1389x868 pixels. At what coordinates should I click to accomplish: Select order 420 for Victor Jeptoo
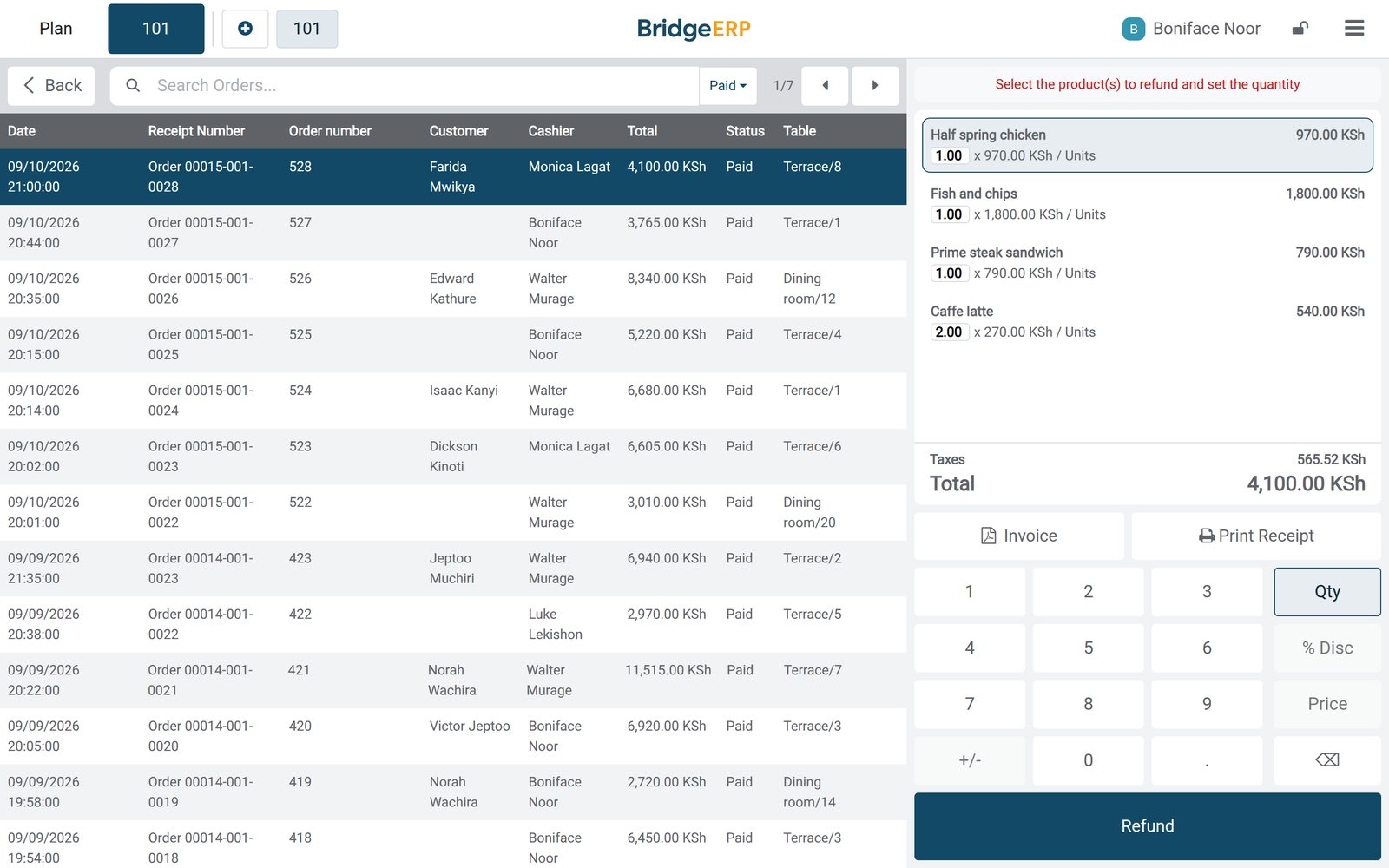[453, 736]
